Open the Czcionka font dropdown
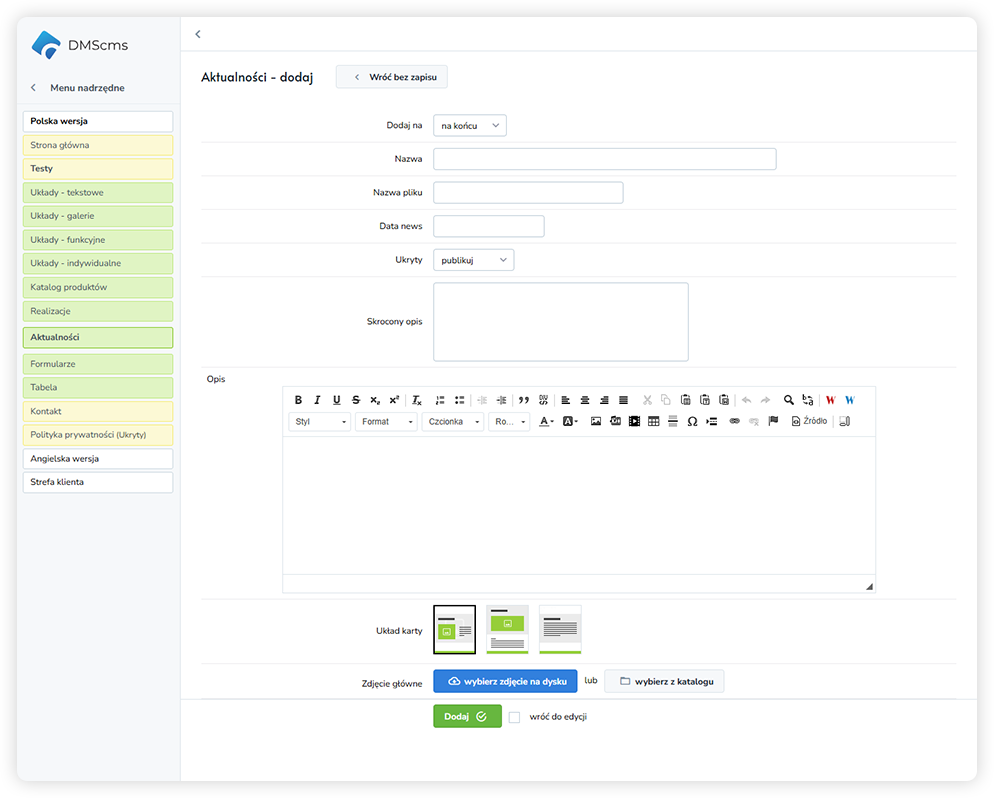 click(453, 422)
